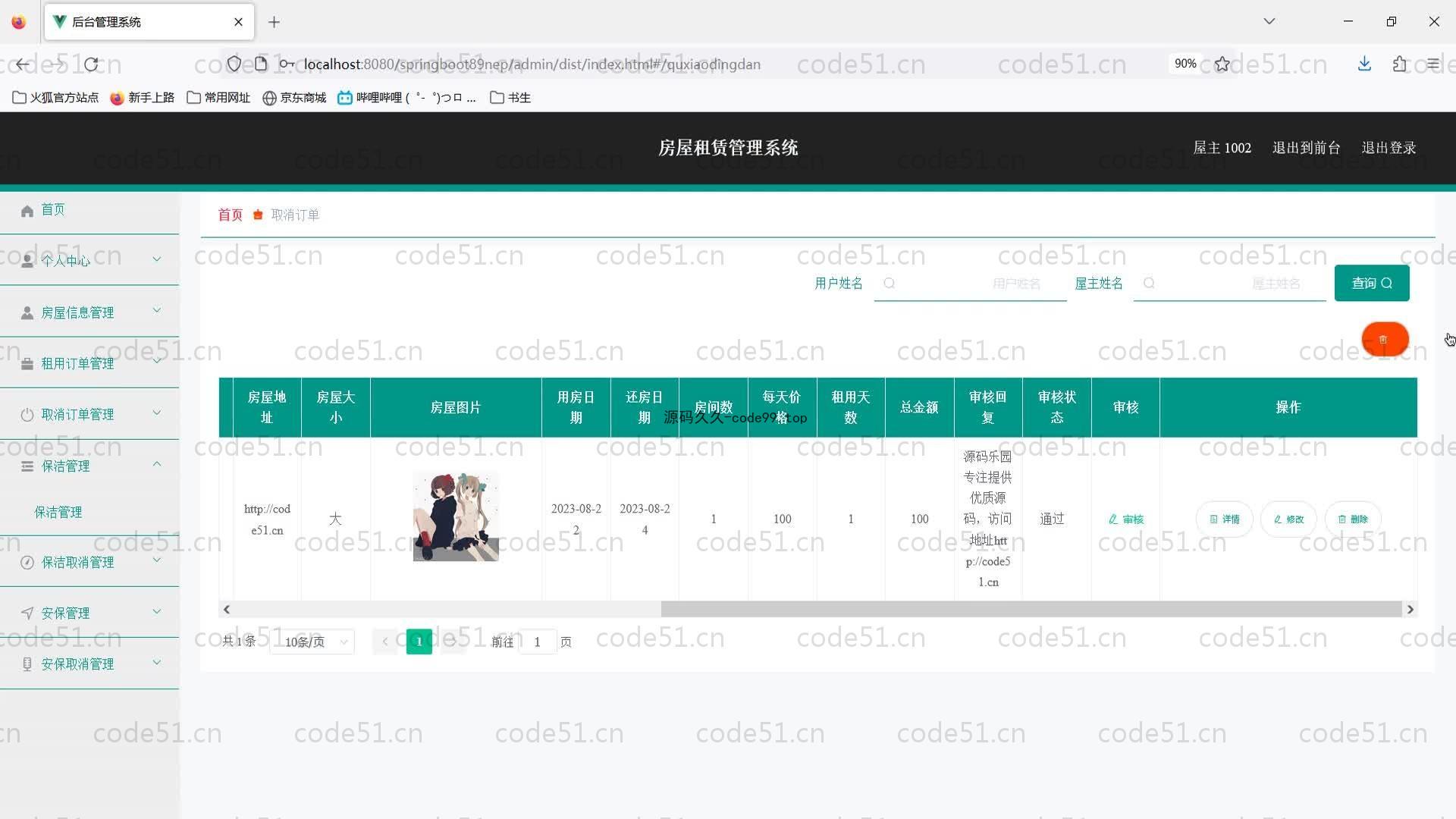Open the 10条/页 page size dropdown

click(312, 642)
